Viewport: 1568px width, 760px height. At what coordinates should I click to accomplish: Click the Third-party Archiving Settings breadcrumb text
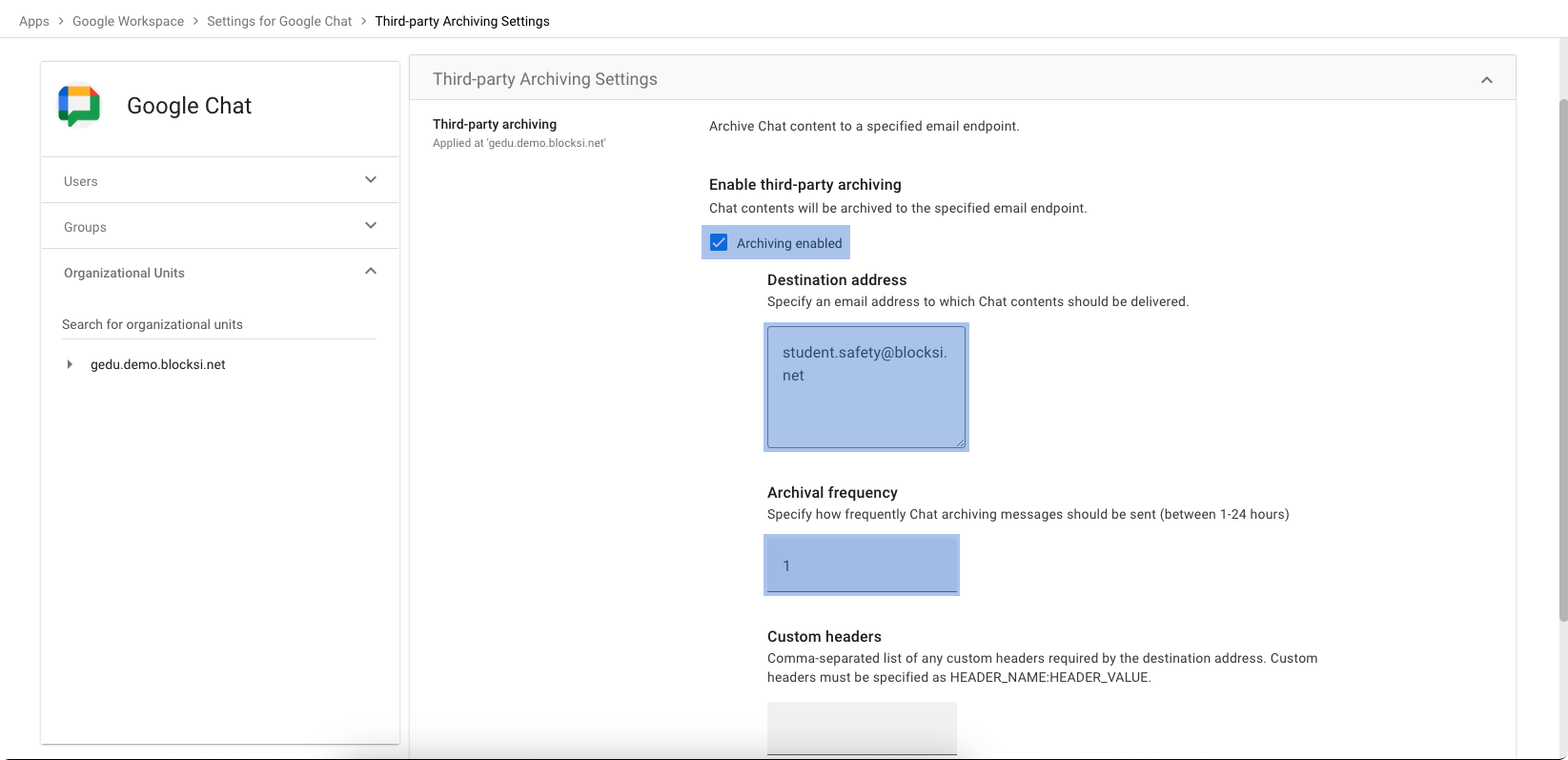point(462,21)
